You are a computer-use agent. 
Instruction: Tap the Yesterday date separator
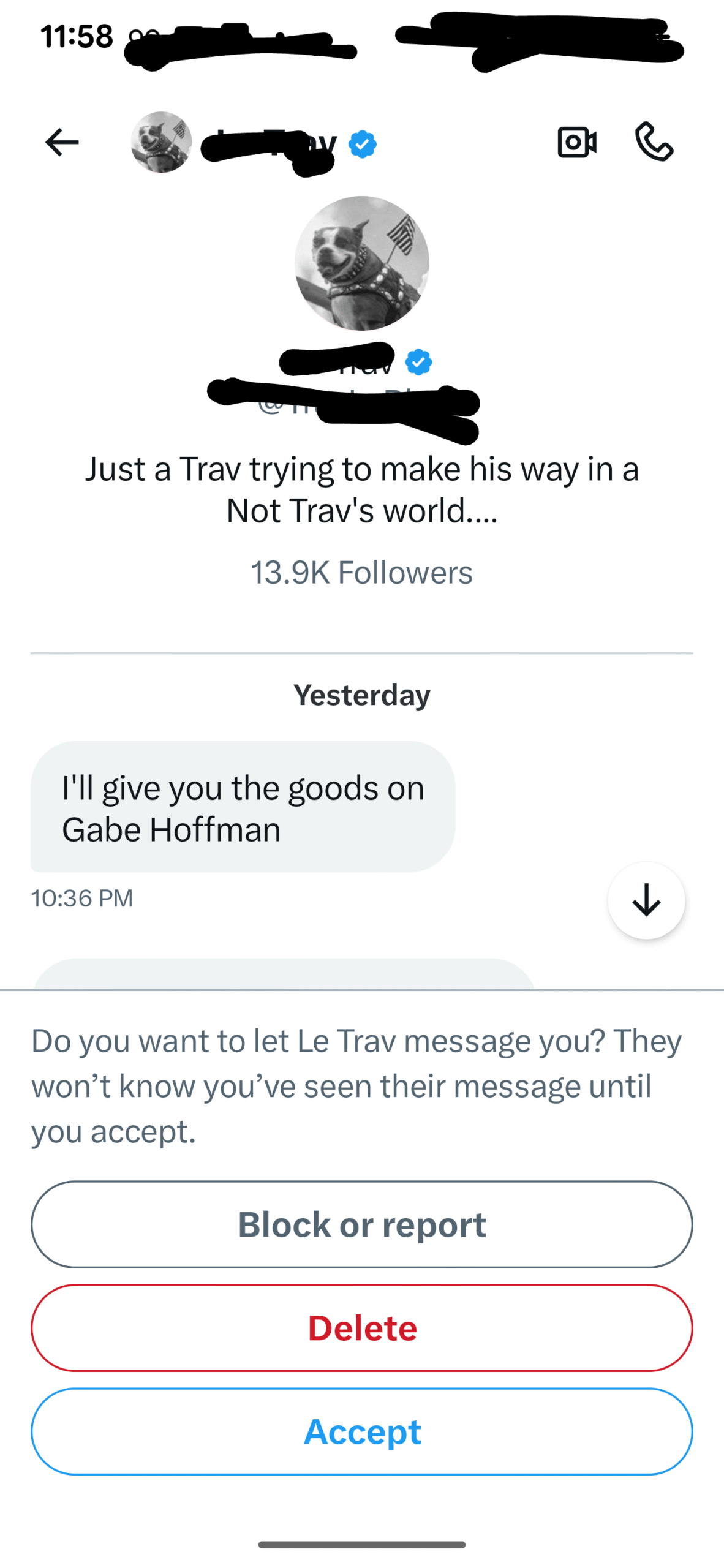pyautogui.click(x=361, y=695)
